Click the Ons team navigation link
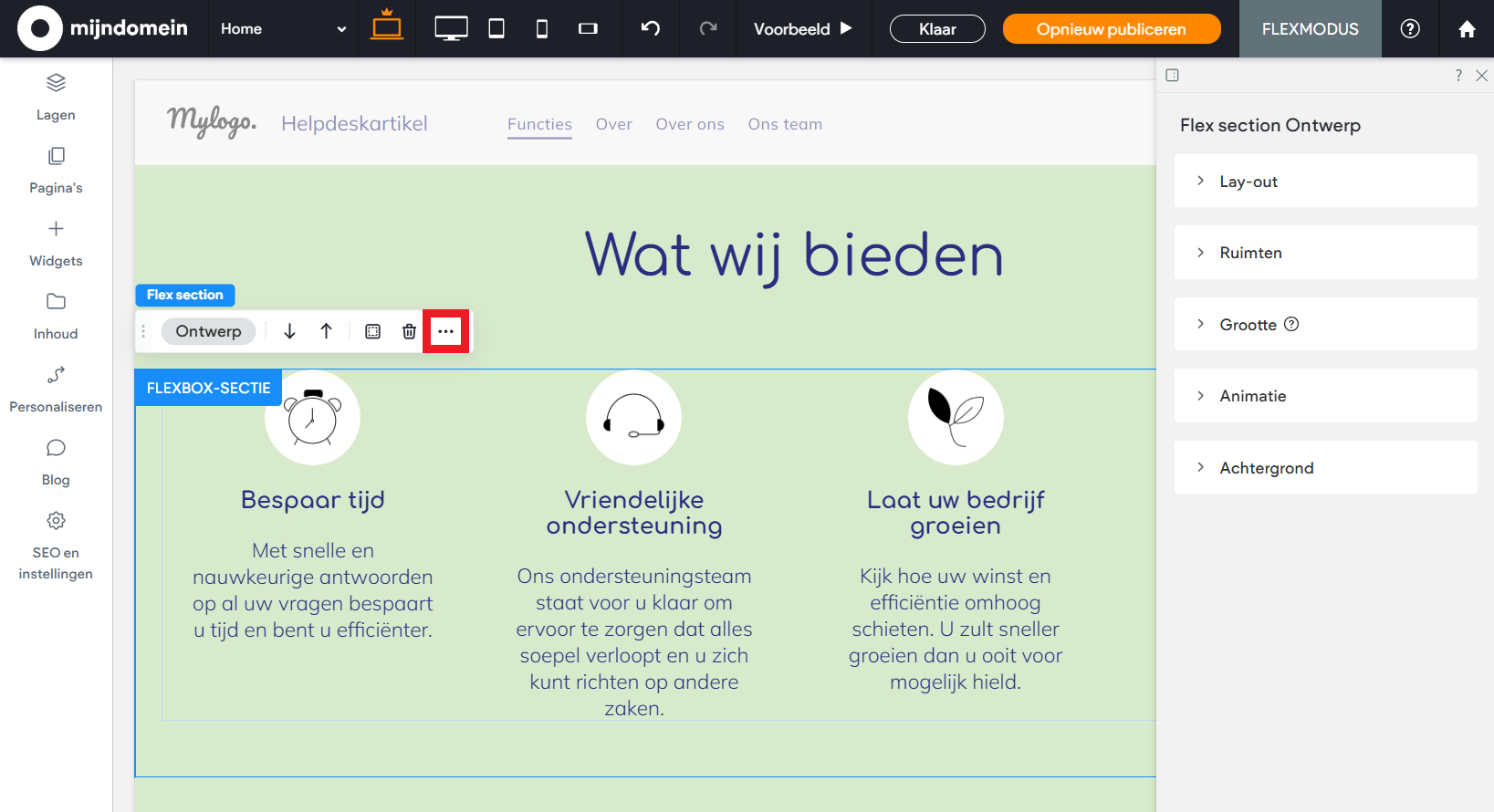 (x=785, y=124)
